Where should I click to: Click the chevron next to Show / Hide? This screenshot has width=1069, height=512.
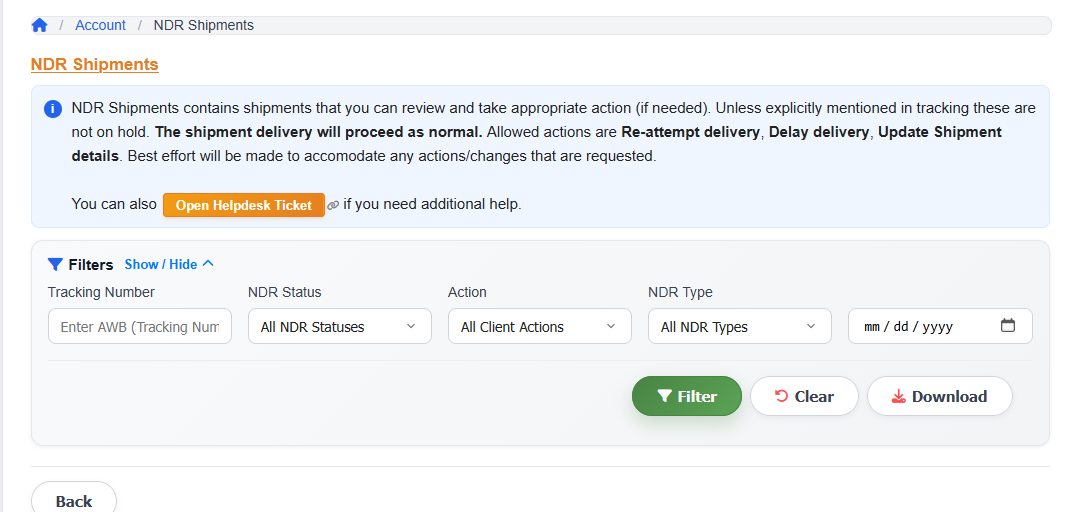click(x=208, y=264)
